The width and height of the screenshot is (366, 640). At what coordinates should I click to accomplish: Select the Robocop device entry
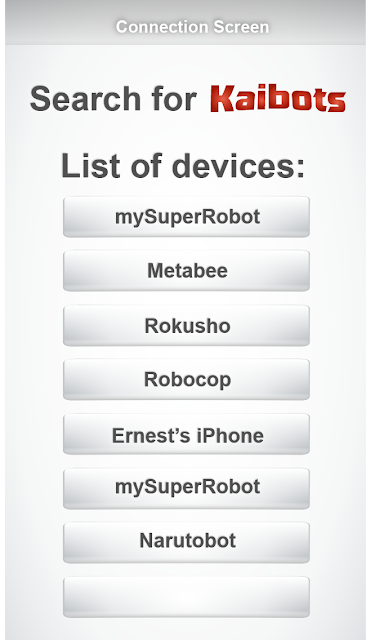tap(186, 380)
